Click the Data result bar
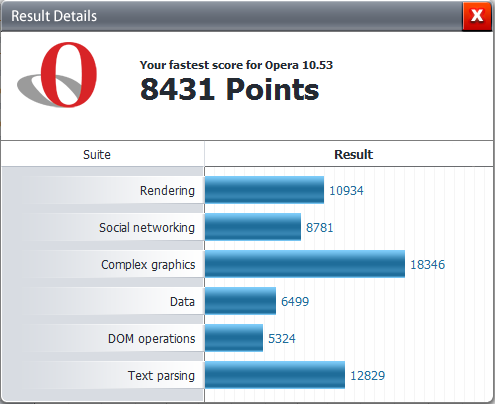 pyautogui.click(x=240, y=301)
